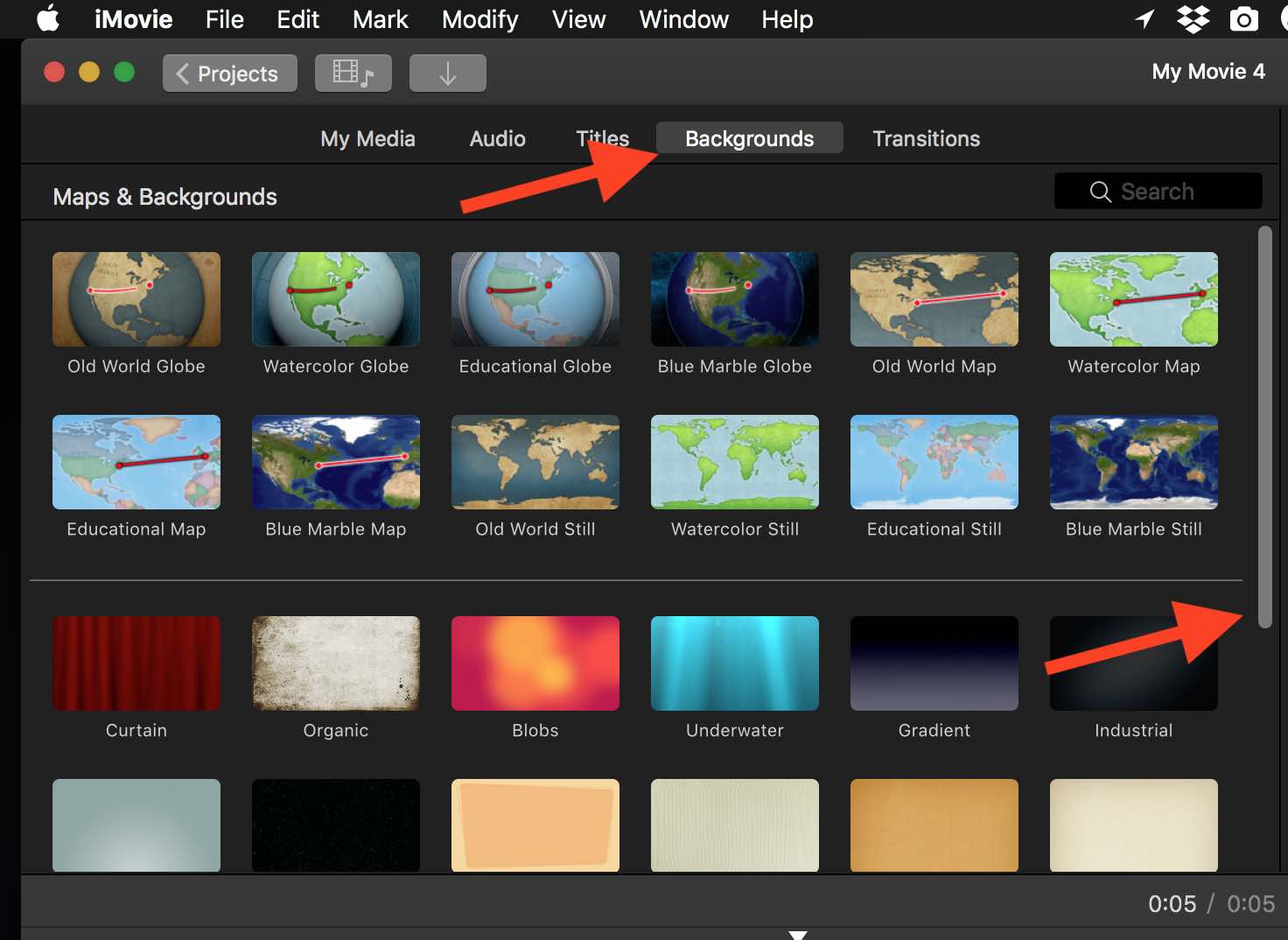Click the location services arrow icon
The image size is (1288, 940).
pos(1144,18)
